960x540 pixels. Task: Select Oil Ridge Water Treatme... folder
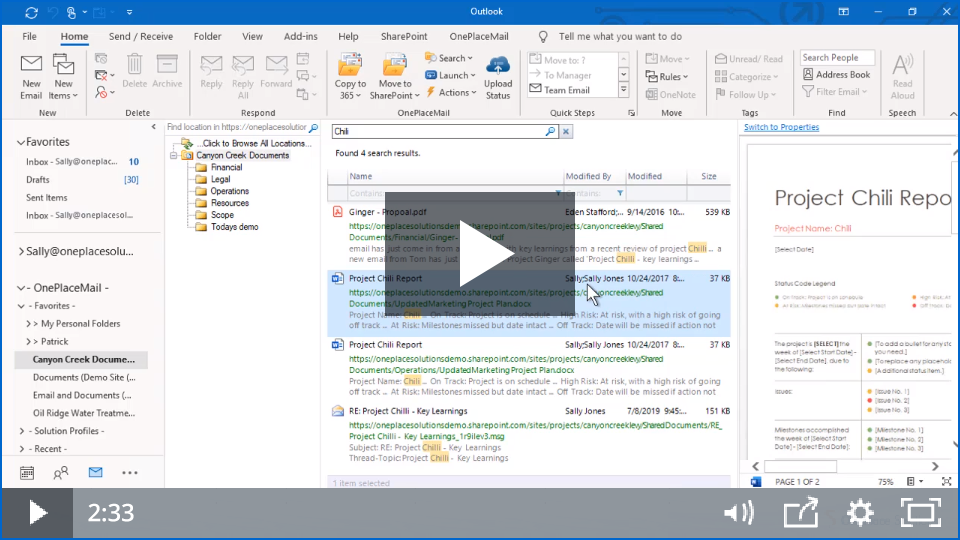[84, 413]
